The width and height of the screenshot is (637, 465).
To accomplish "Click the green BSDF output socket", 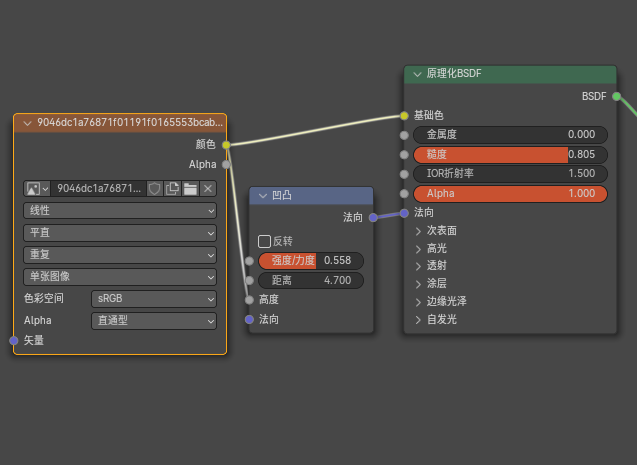I will [x=616, y=96].
